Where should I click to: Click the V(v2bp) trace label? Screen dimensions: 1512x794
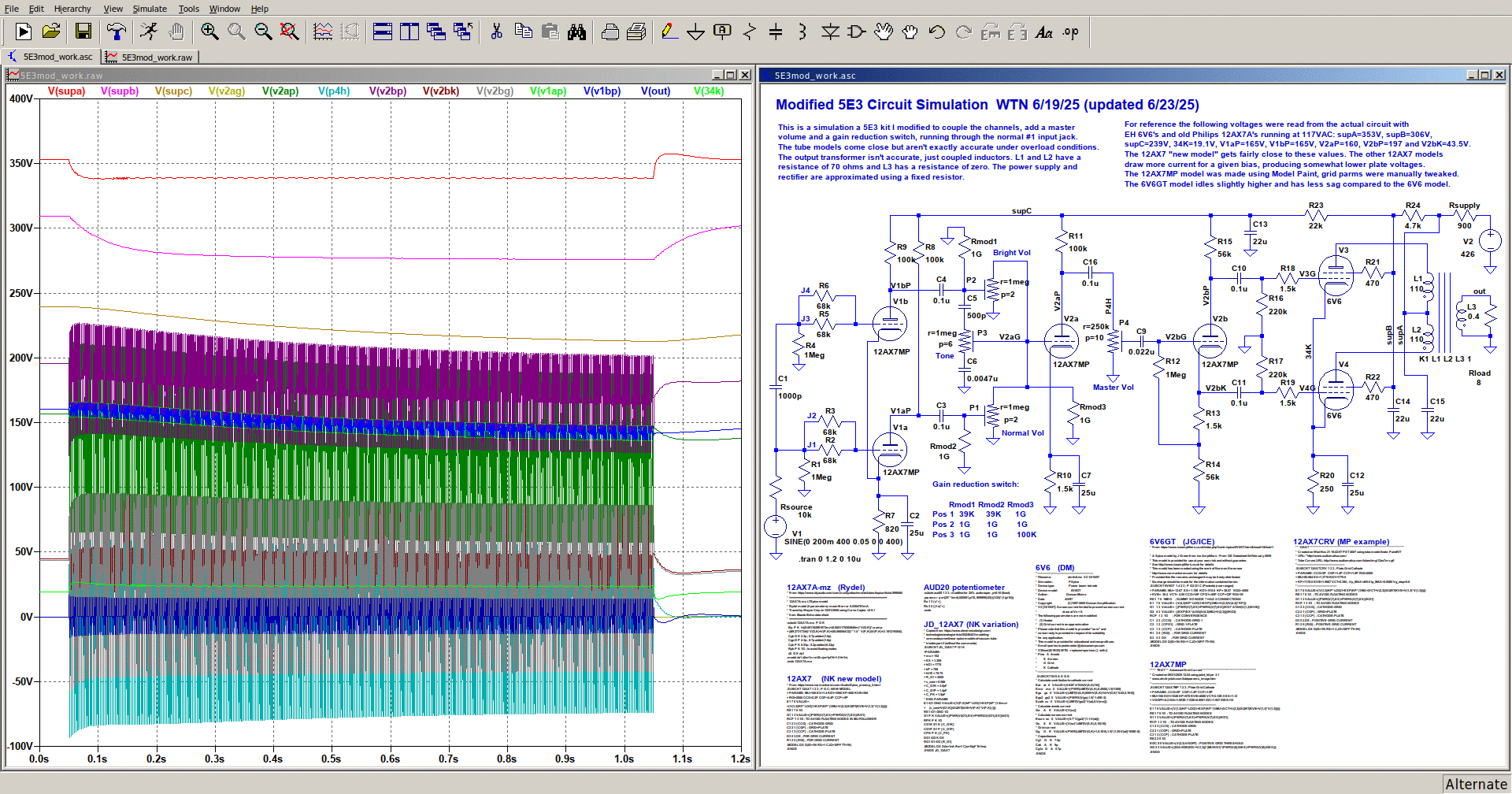point(387,91)
